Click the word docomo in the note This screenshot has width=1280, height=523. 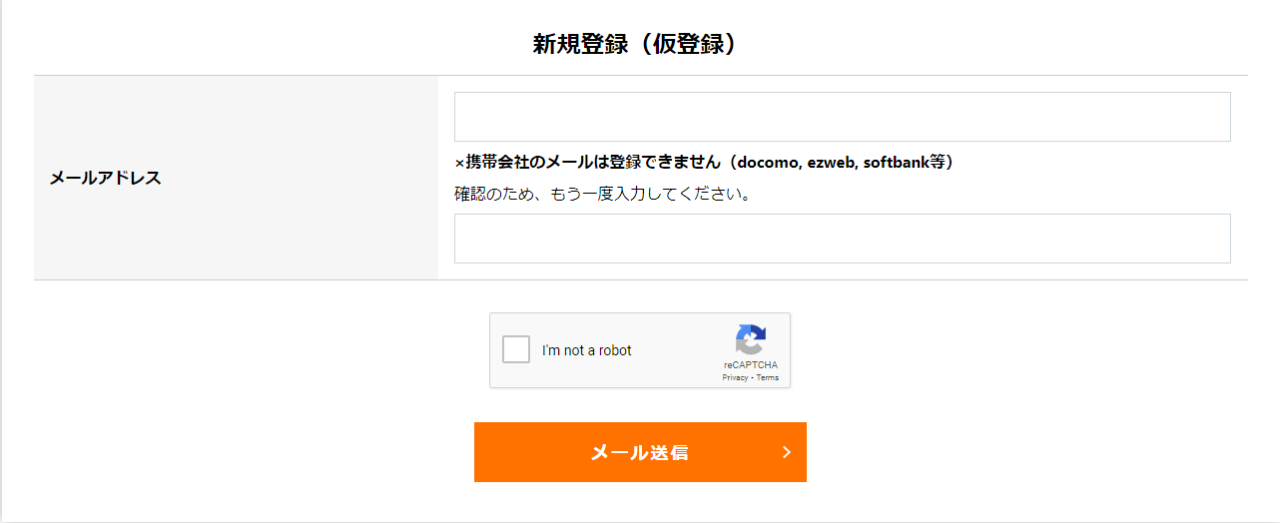767,162
